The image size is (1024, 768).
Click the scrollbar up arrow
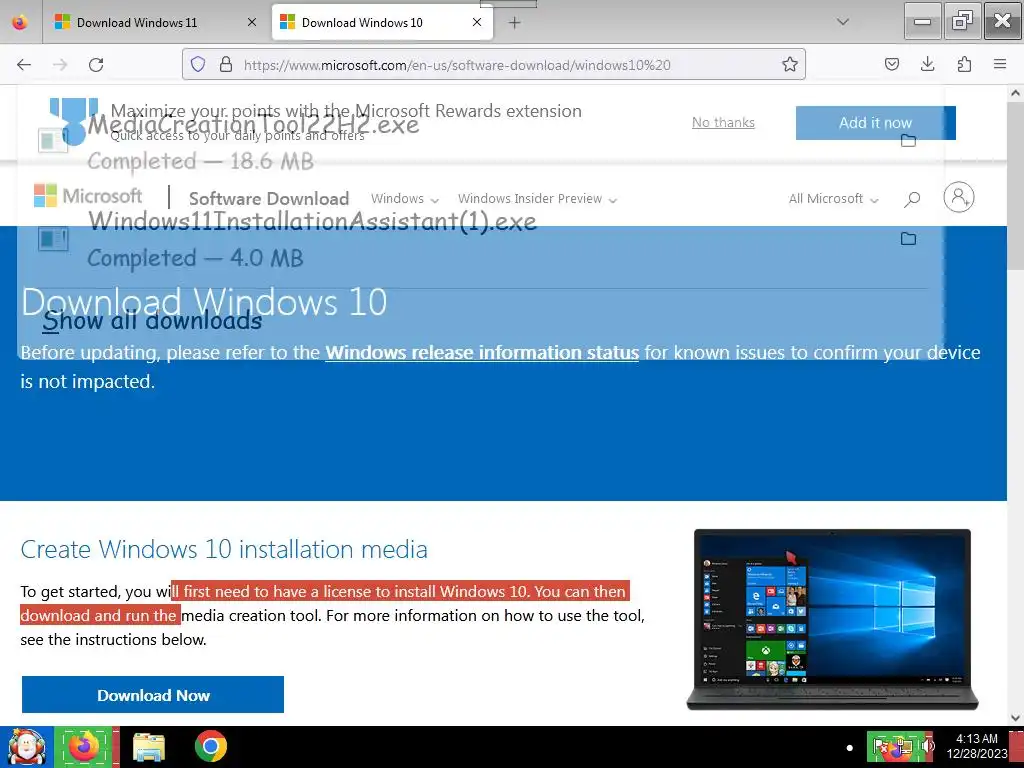pos(1015,93)
